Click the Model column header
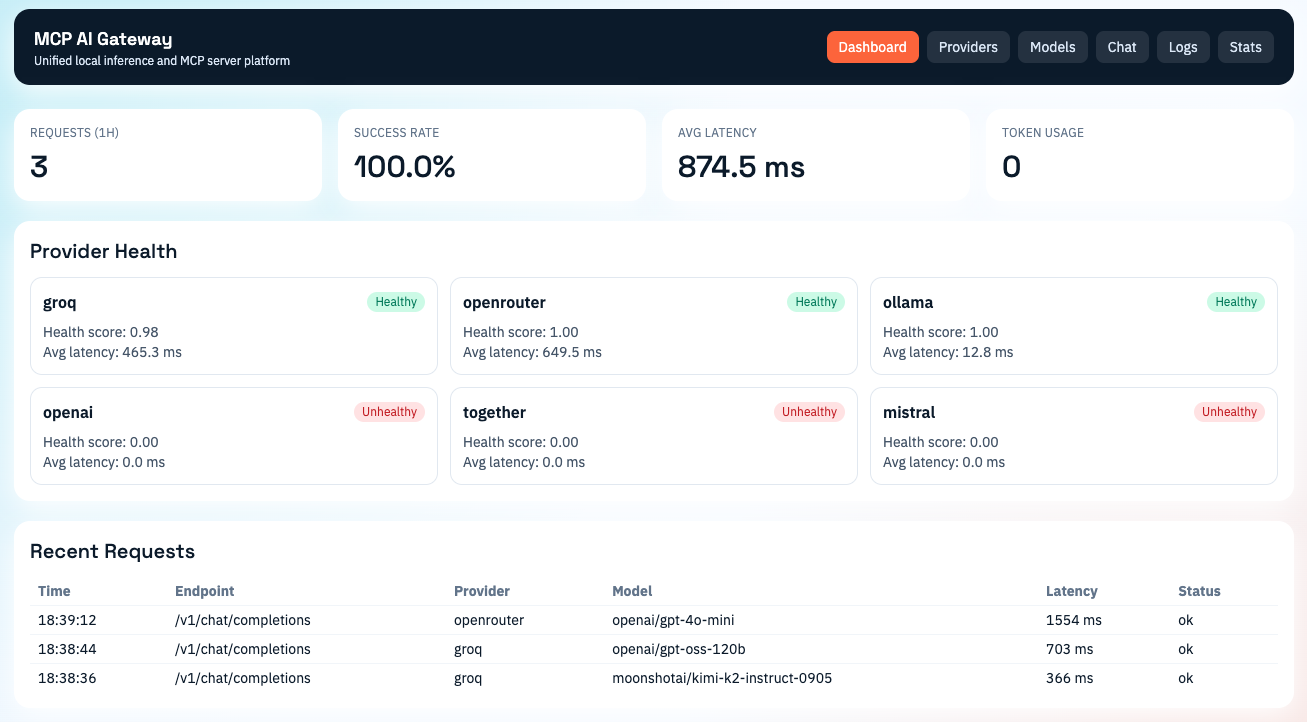The image size is (1307, 722). click(632, 591)
